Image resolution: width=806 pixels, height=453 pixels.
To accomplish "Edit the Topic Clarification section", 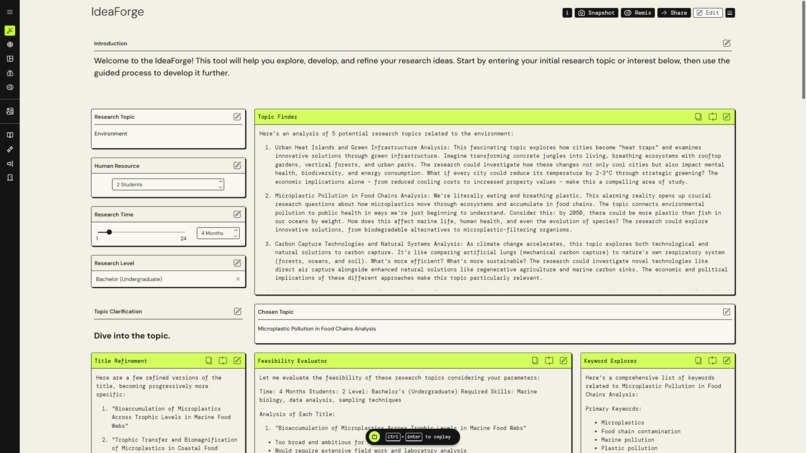I will click(x=237, y=311).
